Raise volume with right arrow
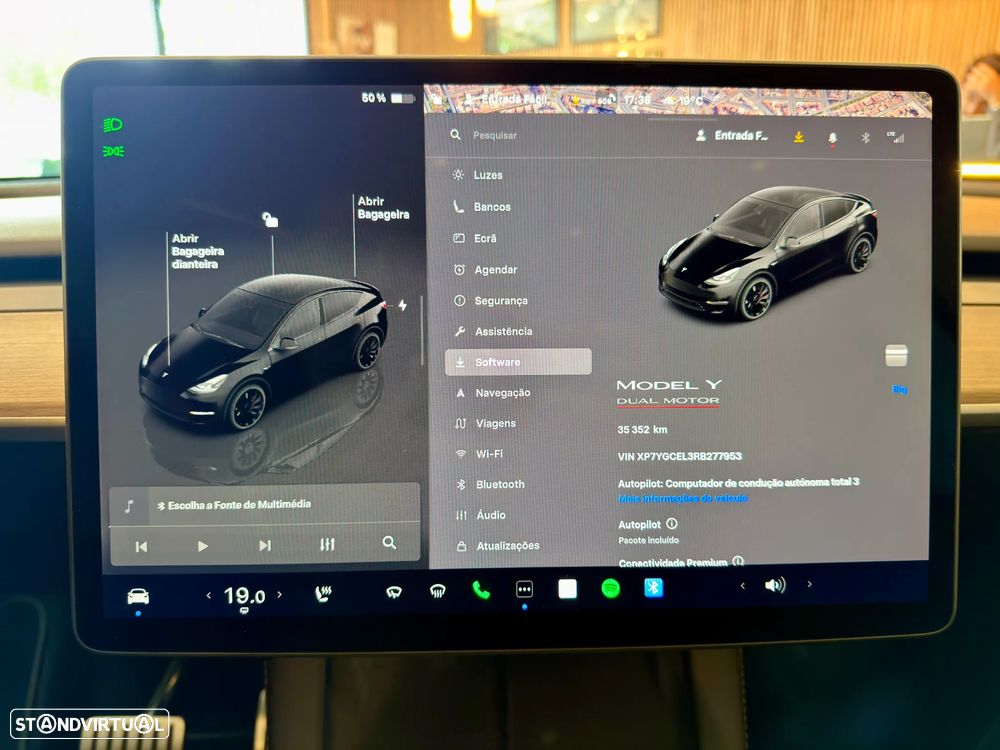The image size is (1000, 750). 809,584
